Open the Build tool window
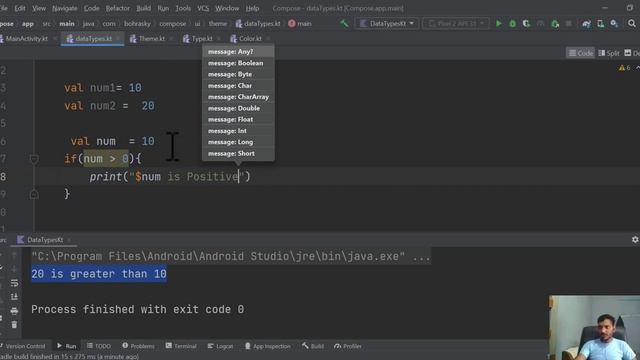The image size is (640, 360). click(313, 346)
